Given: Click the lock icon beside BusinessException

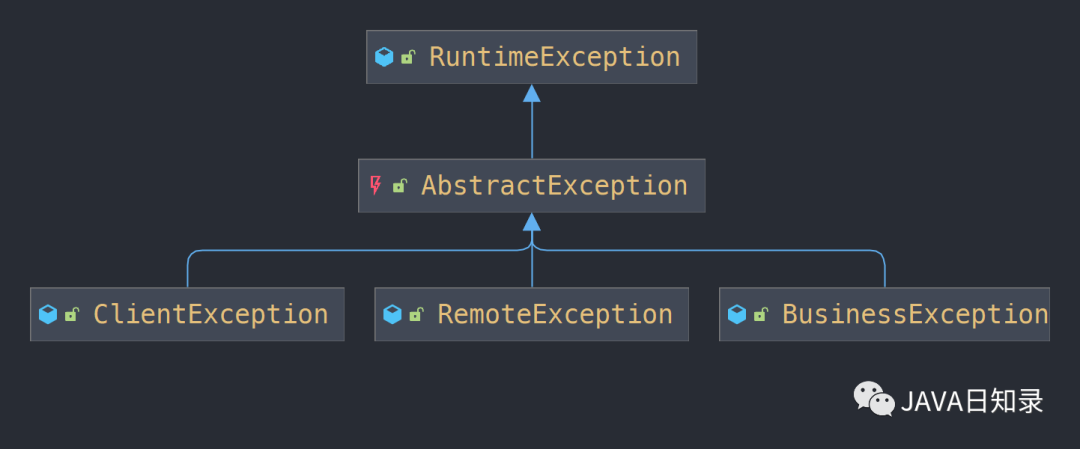Looking at the screenshot, I should pyautogui.click(x=760, y=315).
